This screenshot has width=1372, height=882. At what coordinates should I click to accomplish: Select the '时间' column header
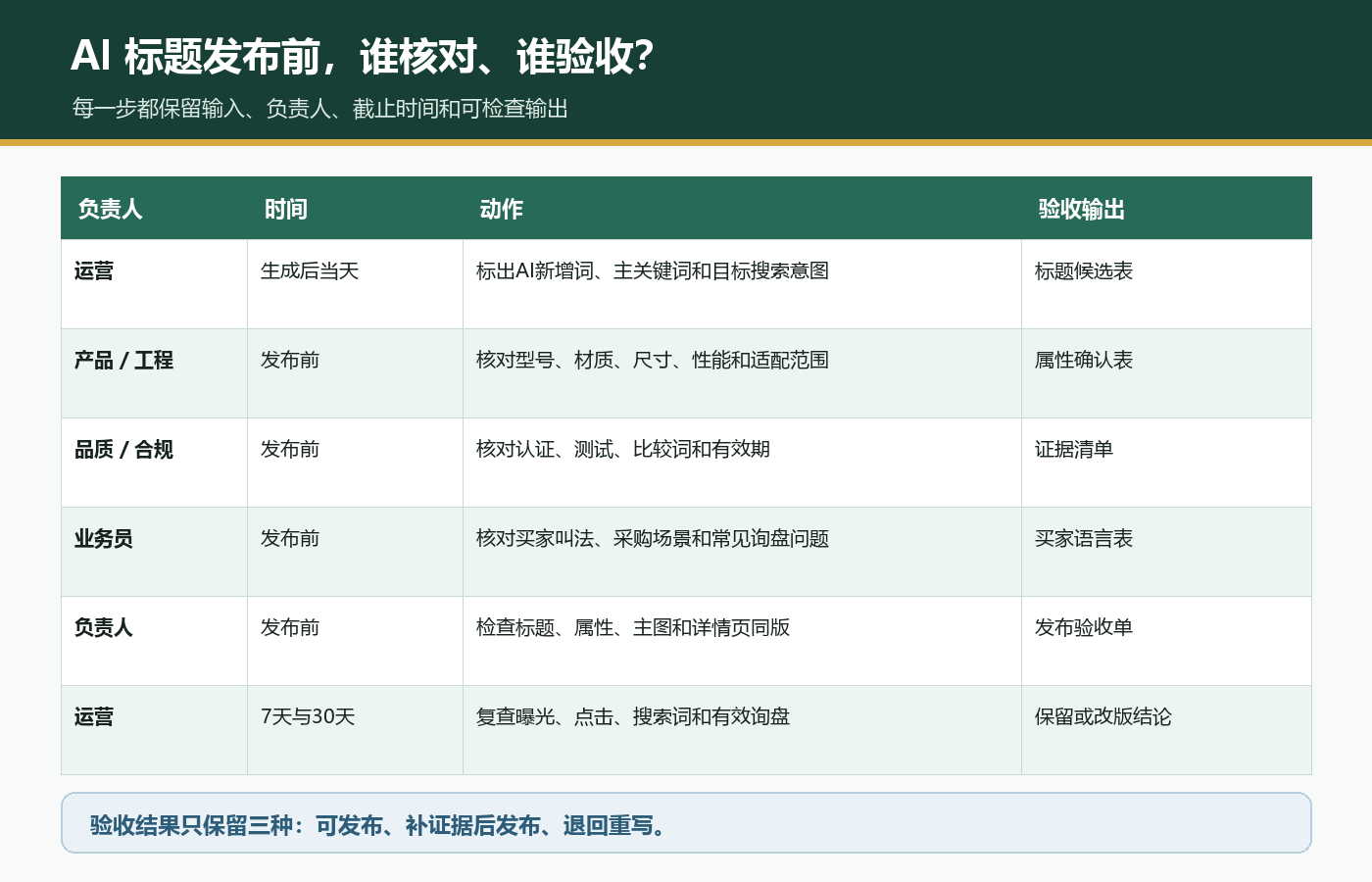pos(355,208)
